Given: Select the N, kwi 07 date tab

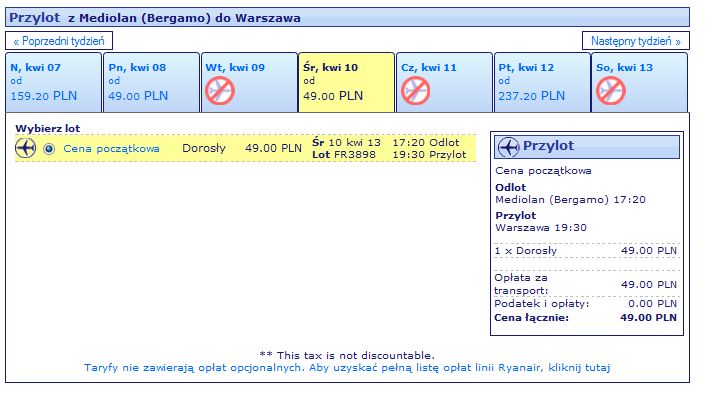Looking at the screenshot, I should (x=53, y=82).
